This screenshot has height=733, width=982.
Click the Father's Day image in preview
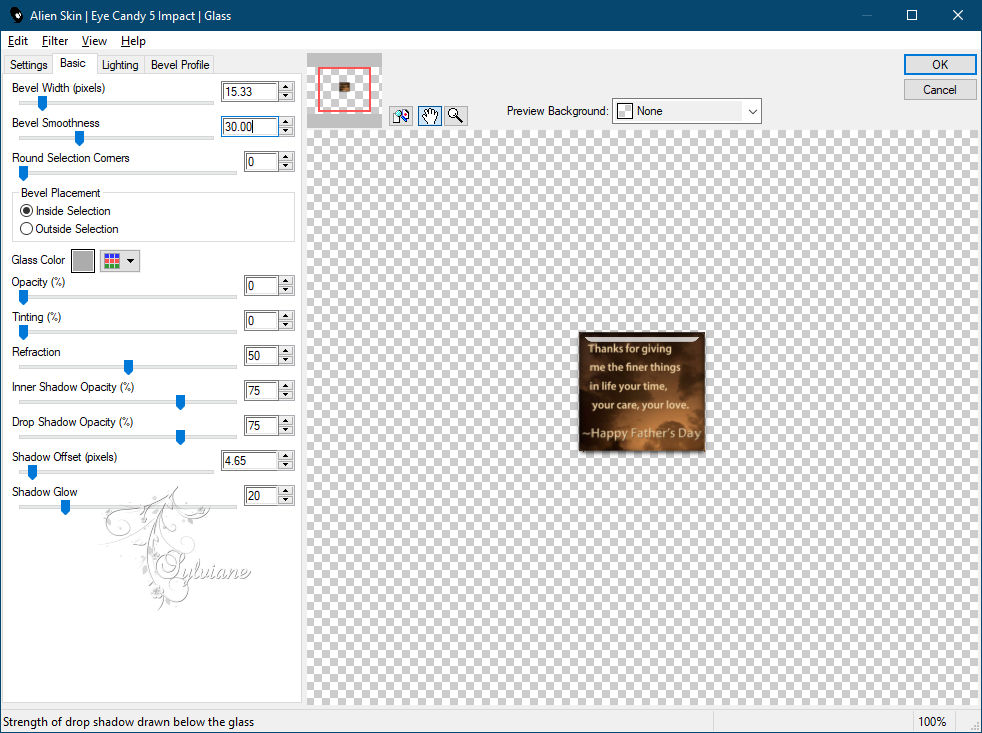tap(642, 392)
